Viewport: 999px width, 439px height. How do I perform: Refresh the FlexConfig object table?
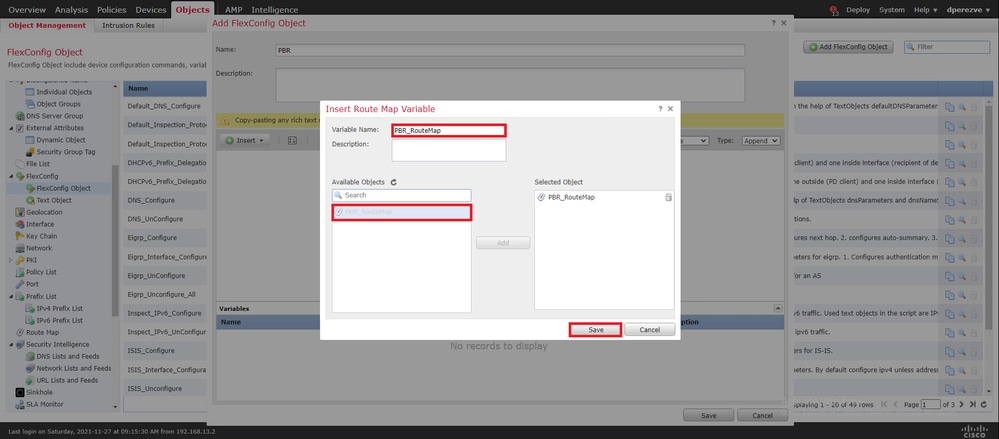pos(984,405)
